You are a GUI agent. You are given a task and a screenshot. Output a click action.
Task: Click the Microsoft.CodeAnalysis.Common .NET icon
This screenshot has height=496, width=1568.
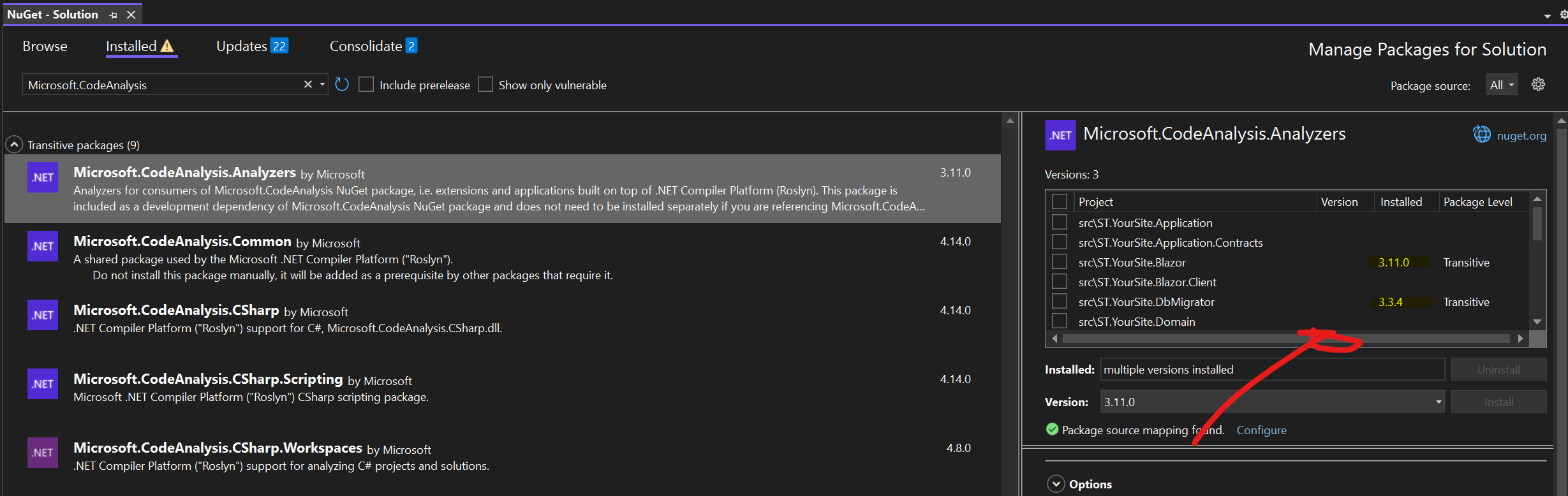(43, 246)
